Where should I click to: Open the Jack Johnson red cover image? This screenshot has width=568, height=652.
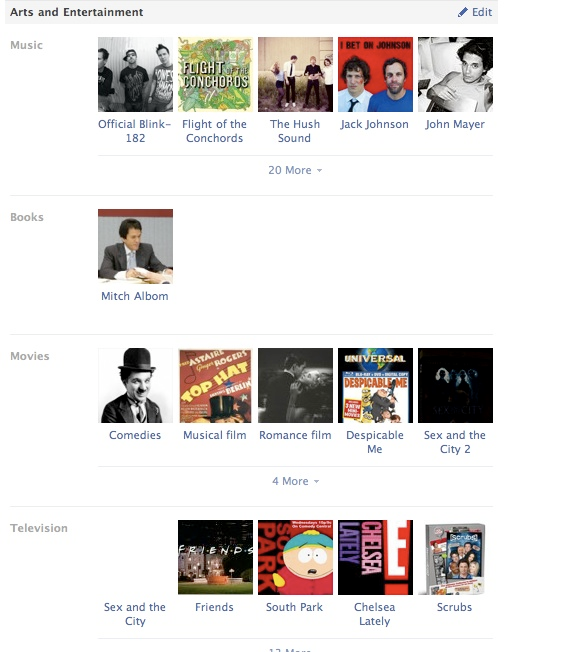(x=375, y=74)
